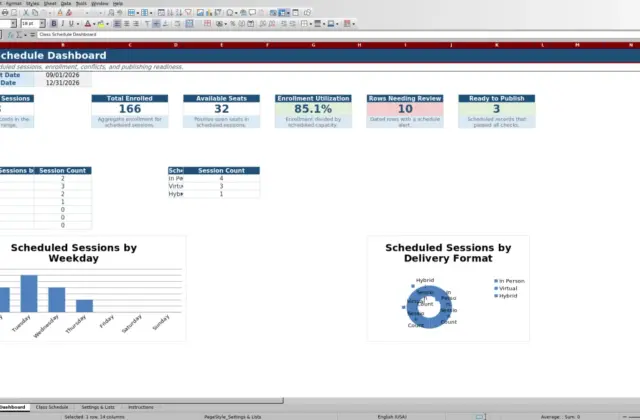Viewport: 640px width, 420px height.
Task: Click the Print icon in the toolbar
Action: tap(5, 13)
